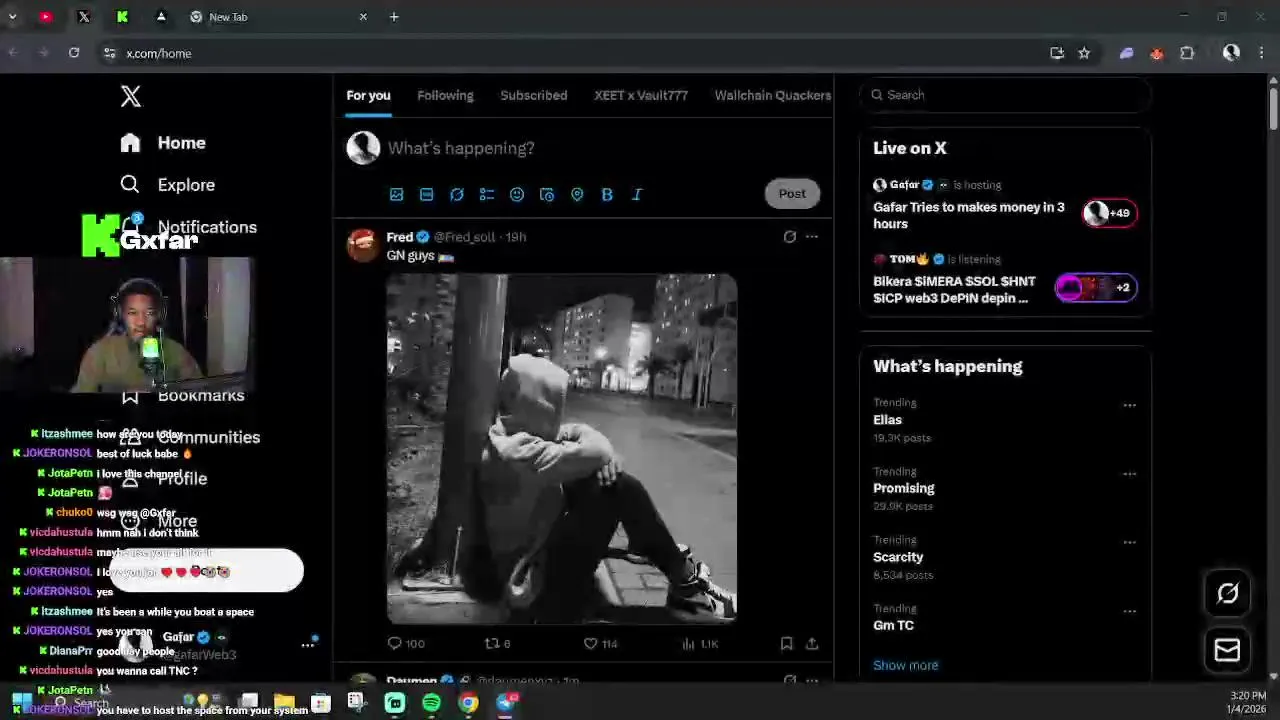Open Grok enhance icon in composer
1280x720 pixels.
456,194
